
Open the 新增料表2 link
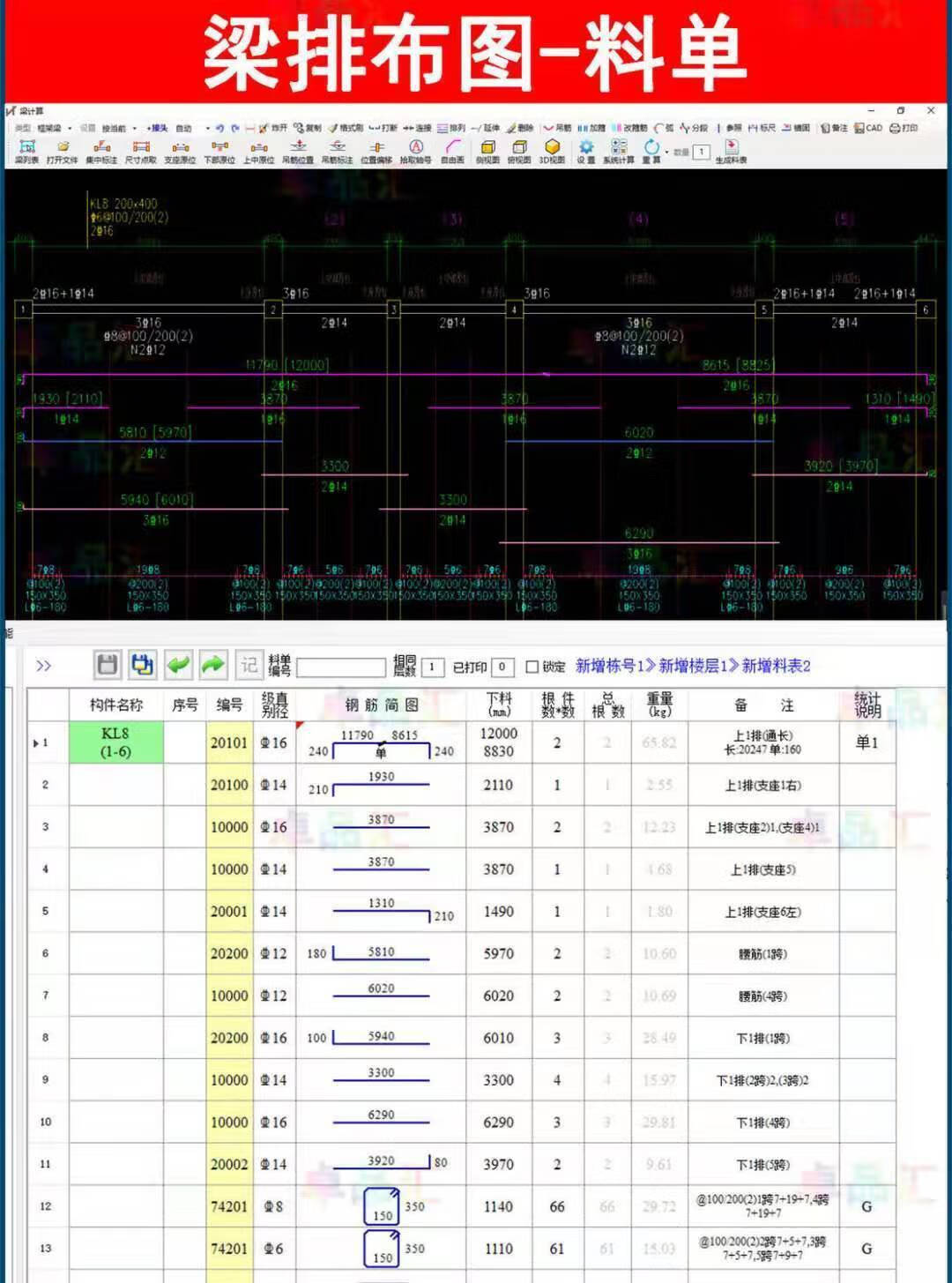coord(774,666)
